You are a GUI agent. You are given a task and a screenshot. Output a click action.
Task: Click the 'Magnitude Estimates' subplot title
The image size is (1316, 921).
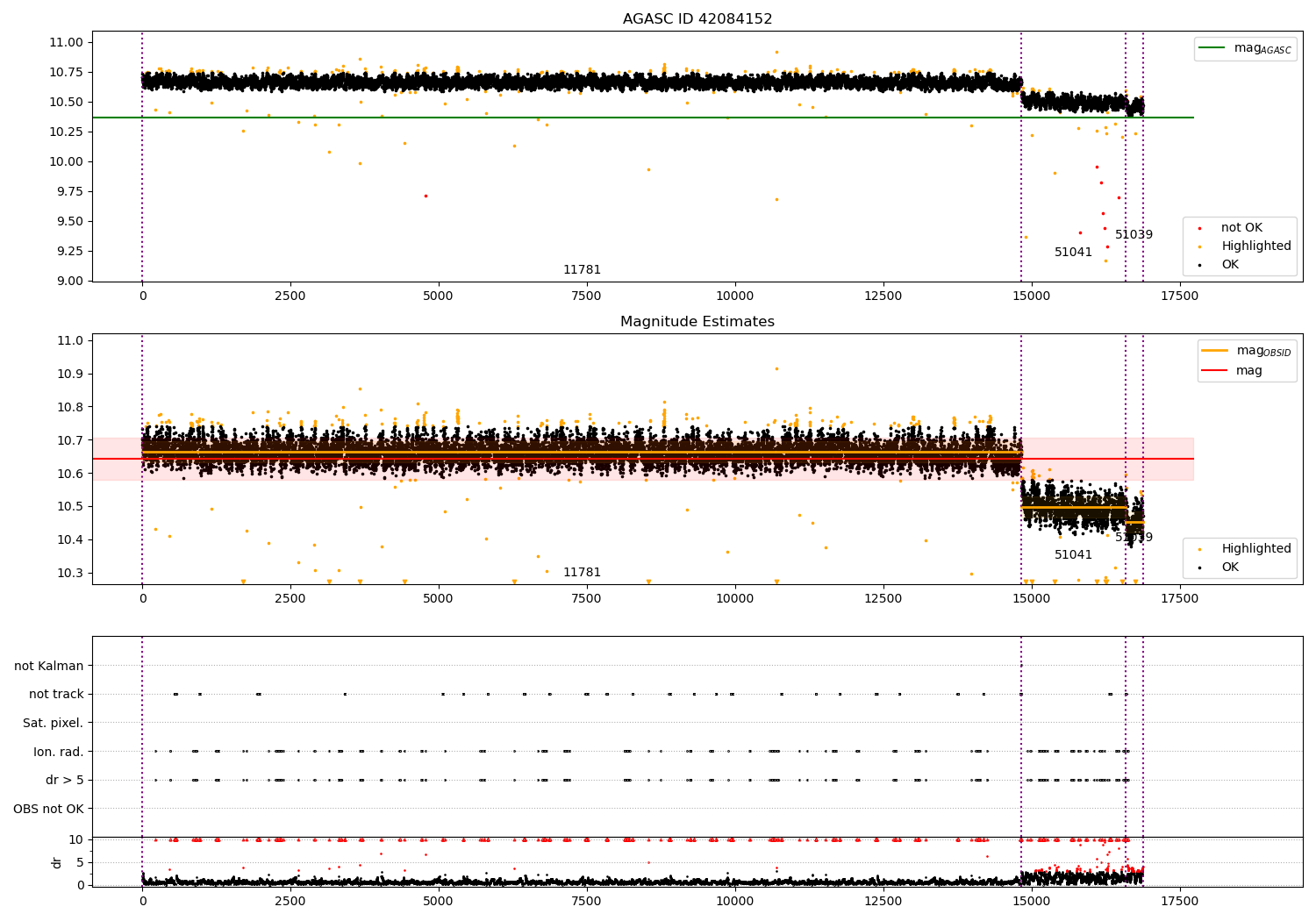click(x=697, y=322)
